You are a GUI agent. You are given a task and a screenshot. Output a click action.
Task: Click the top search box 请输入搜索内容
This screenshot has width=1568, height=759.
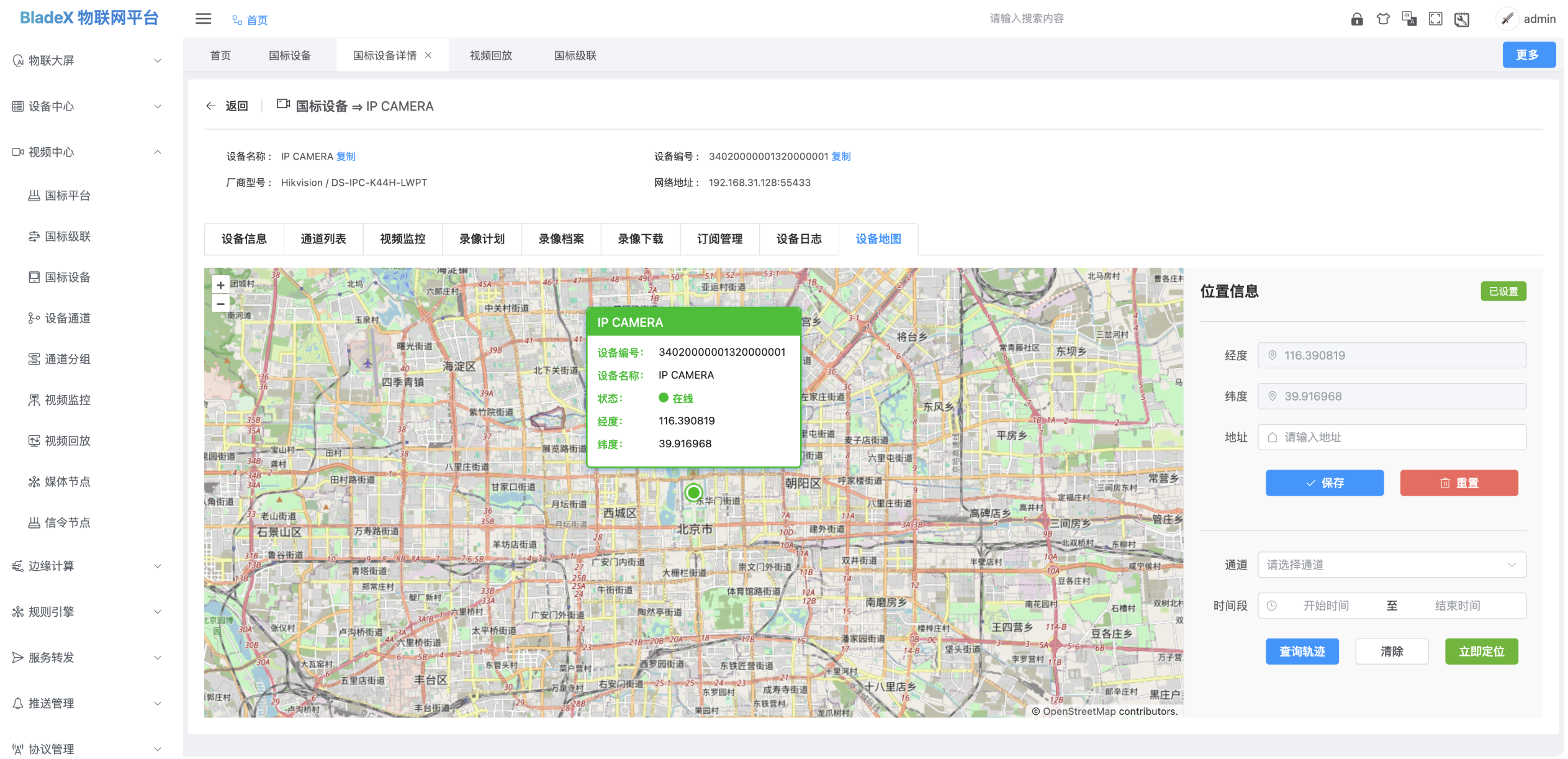click(x=1026, y=19)
